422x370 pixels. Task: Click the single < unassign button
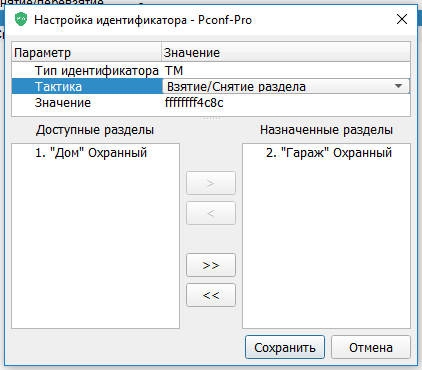[211, 213]
